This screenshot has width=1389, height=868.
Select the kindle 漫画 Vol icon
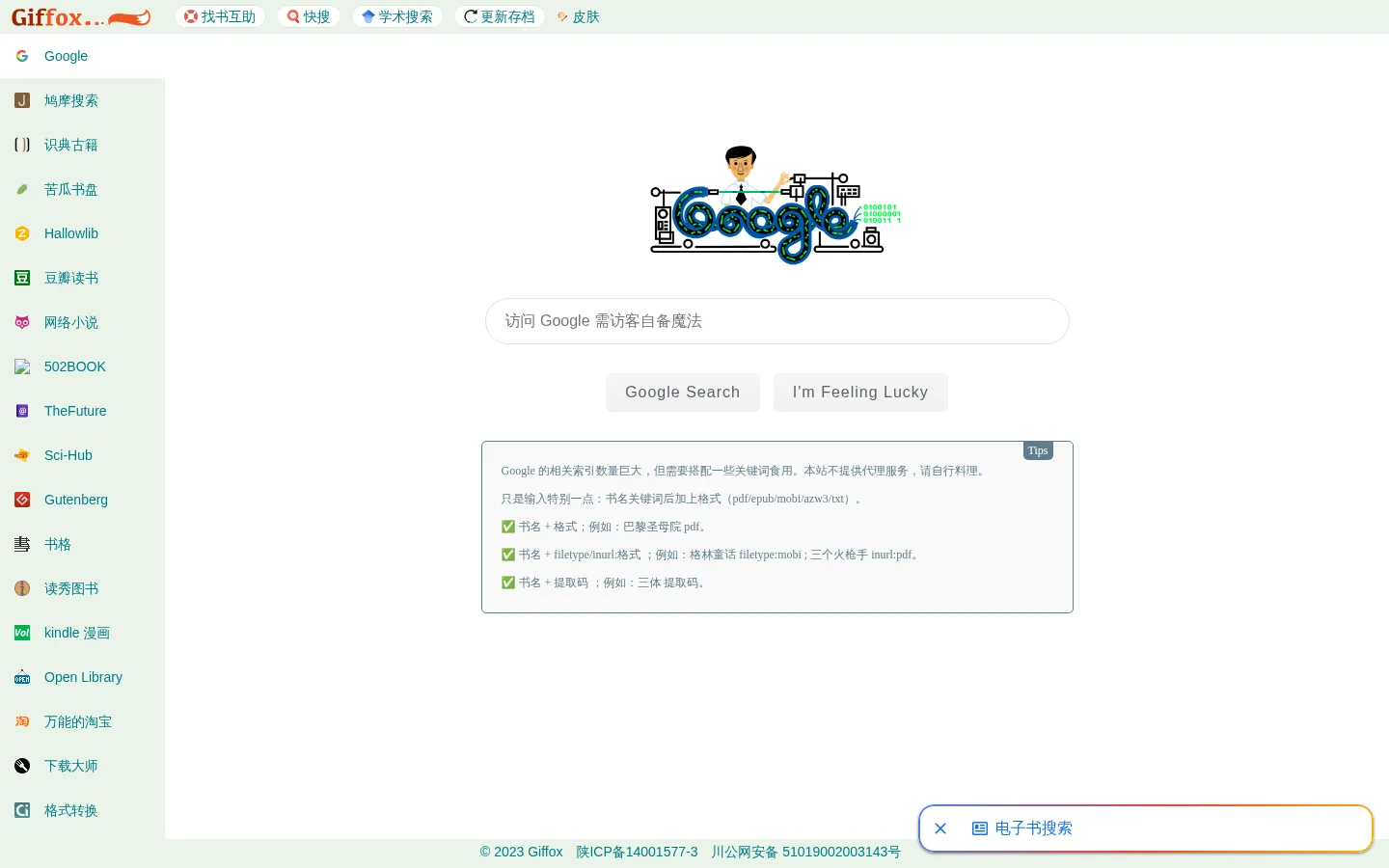tap(22, 633)
